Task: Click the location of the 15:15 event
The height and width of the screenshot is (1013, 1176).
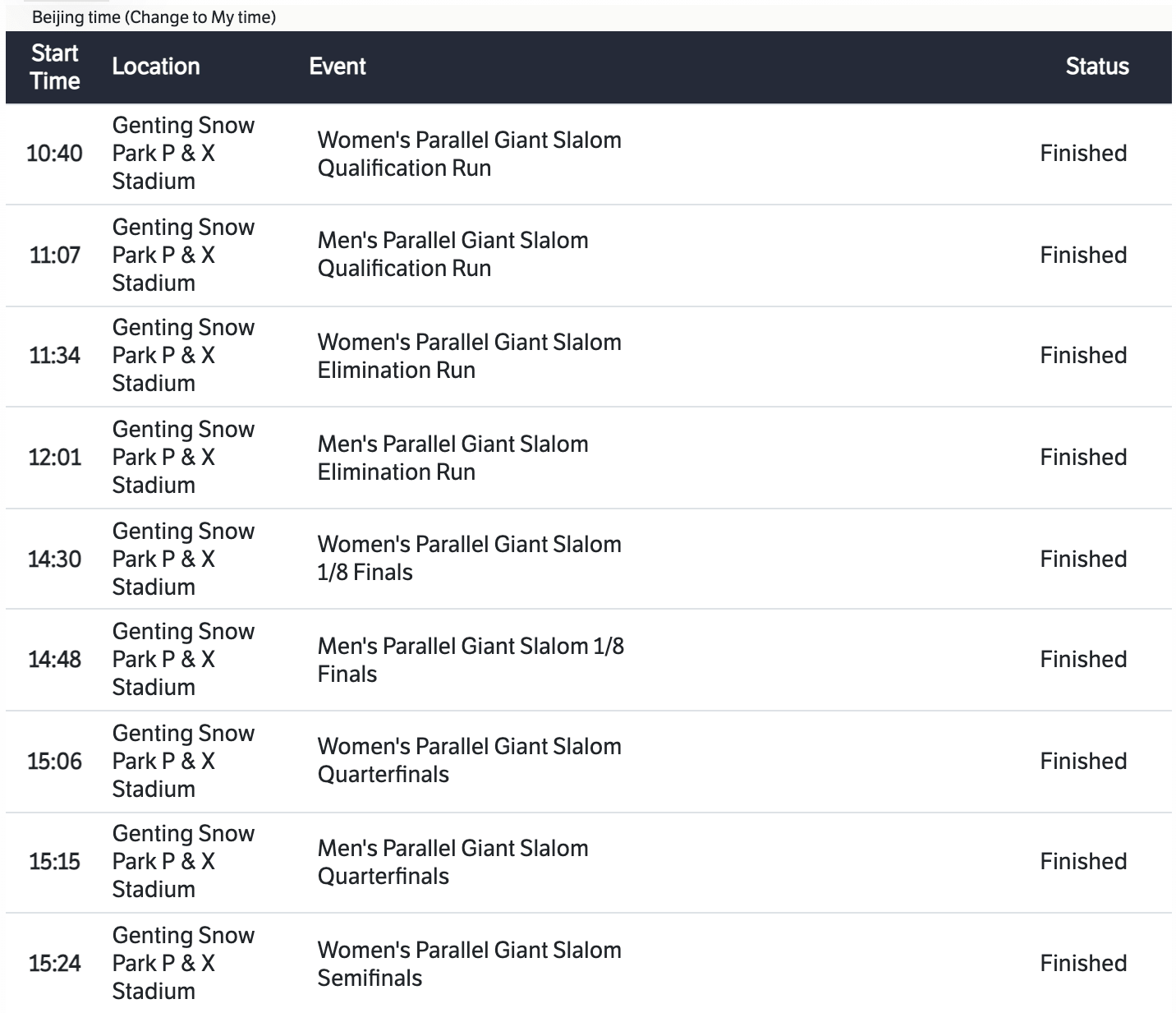Action: [183, 862]
